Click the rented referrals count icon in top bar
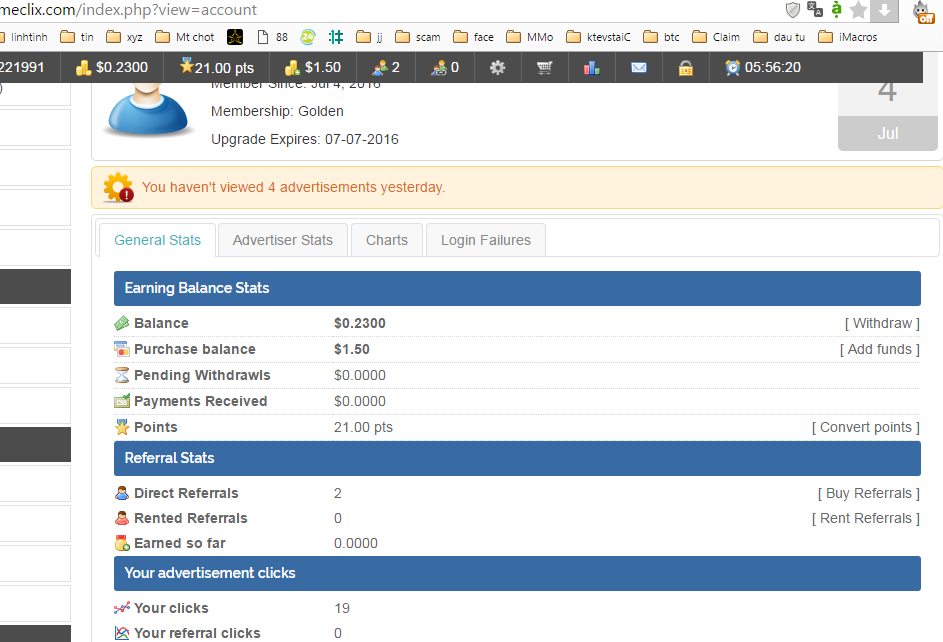This screenshot has width=943, height=642. [439, 67]
